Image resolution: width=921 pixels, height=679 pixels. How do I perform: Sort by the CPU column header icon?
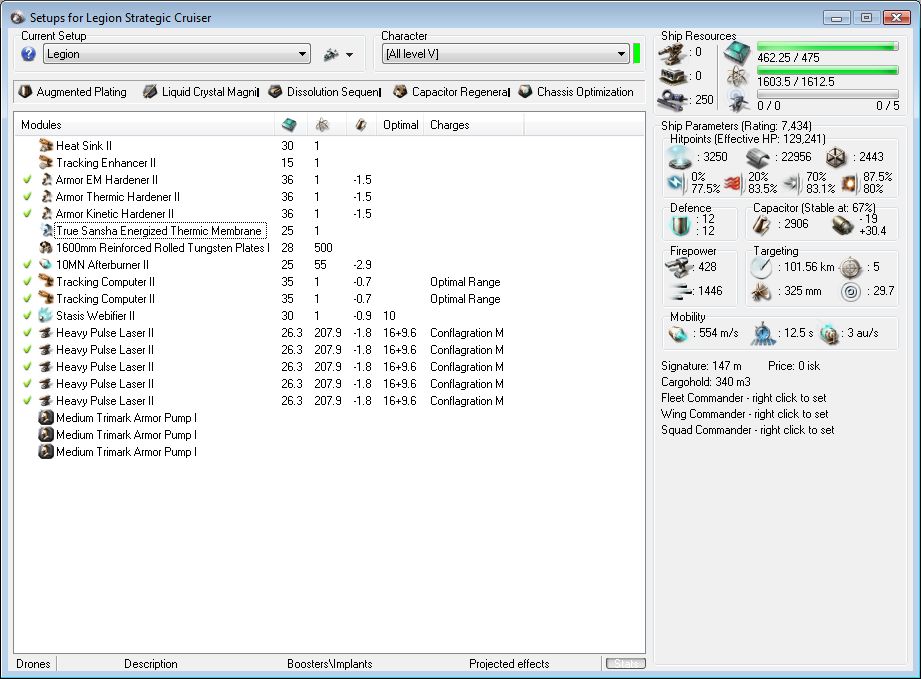coord(288,125)
